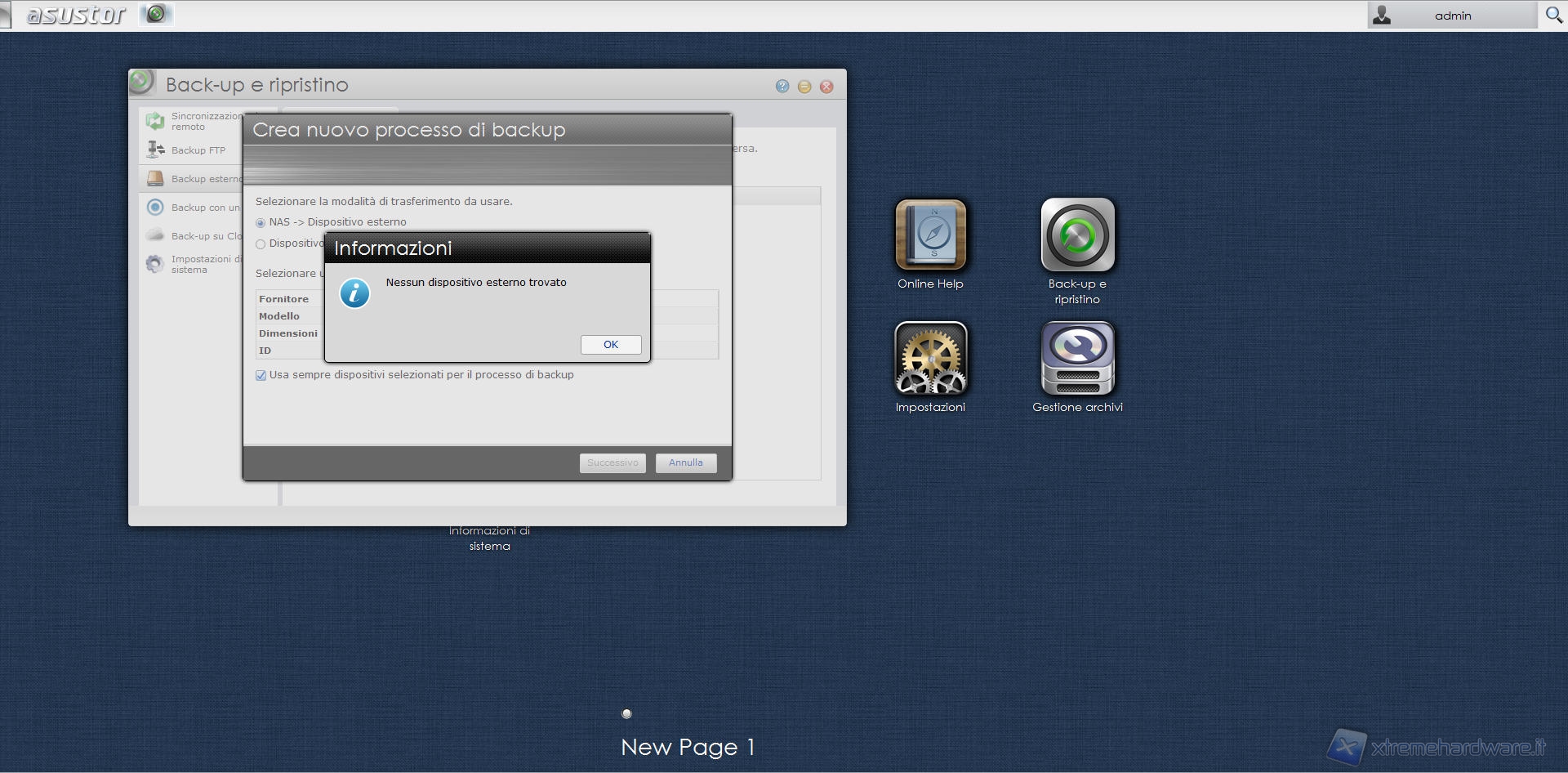Select Sincronizzazione remoto in sidebar
This screenshot has width=1568, height=773.
194,121
